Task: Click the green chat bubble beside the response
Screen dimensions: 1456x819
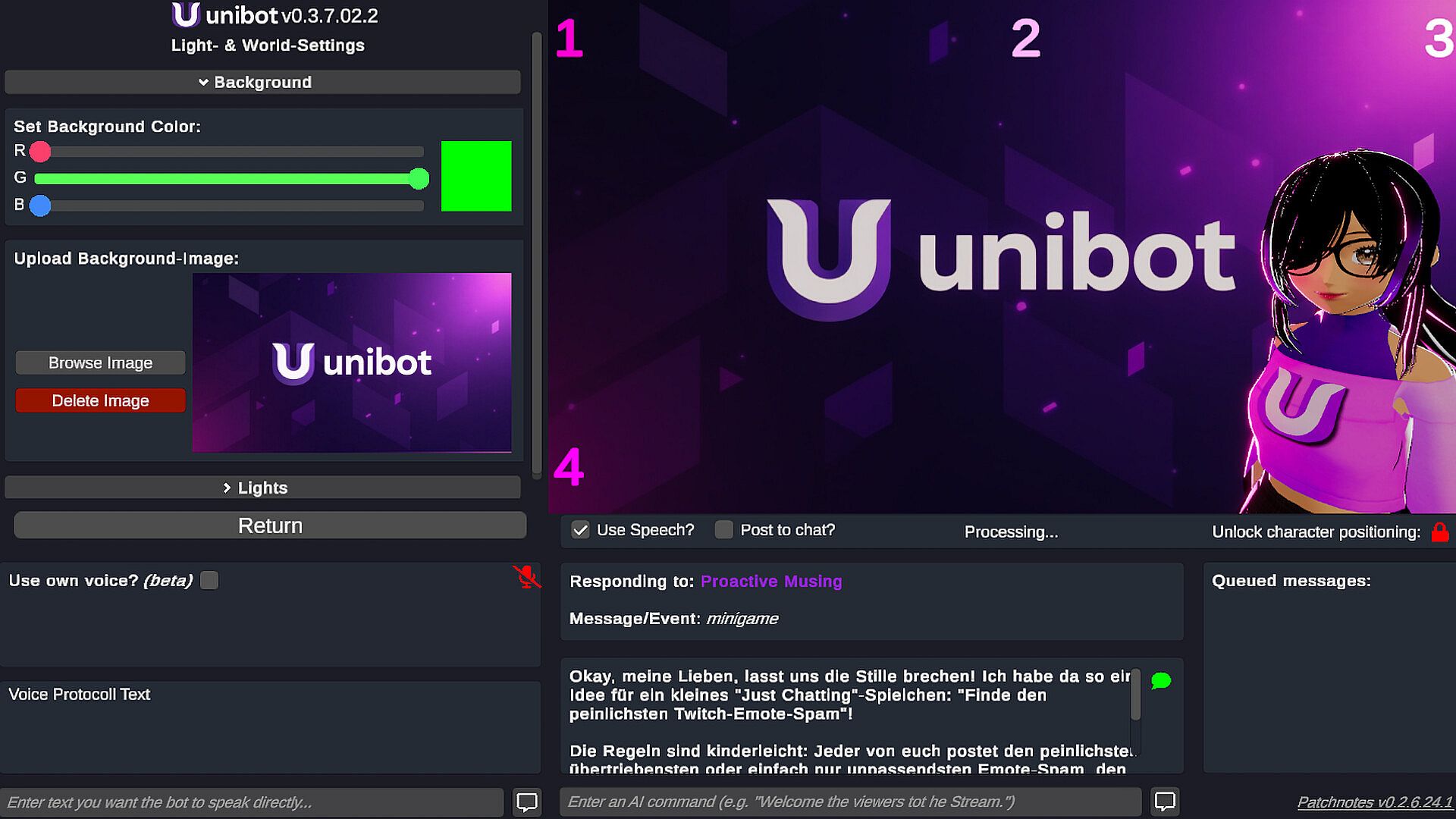Action: 1161,680
